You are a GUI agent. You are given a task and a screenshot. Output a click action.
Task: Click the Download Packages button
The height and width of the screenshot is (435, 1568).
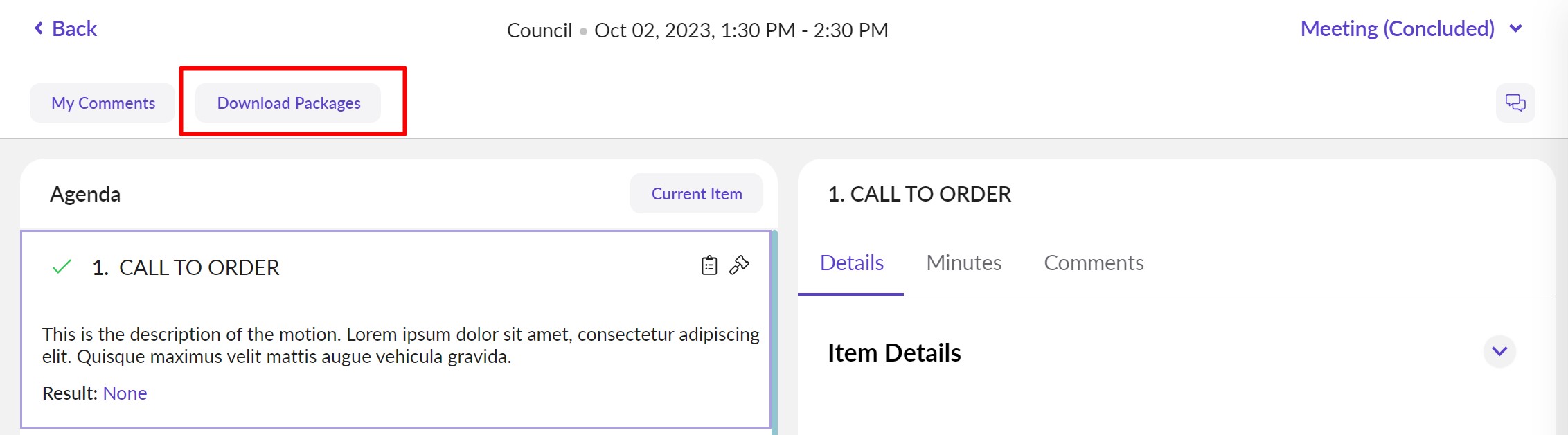pos(289,103)
